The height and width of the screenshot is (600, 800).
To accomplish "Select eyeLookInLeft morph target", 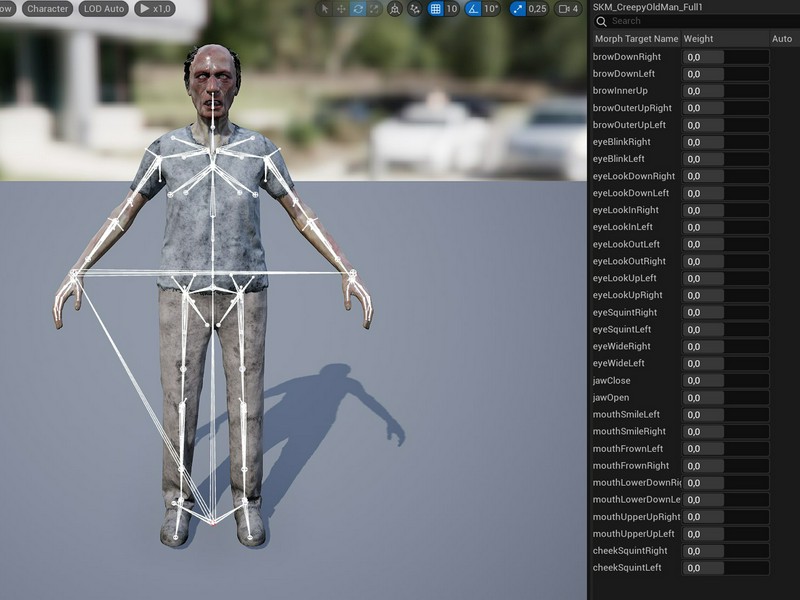I will pyautogui.click(x=622, y=227).
